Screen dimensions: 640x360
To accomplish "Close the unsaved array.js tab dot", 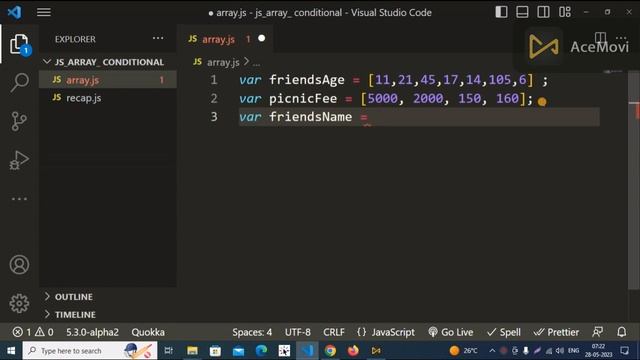I will click(262, 38).
